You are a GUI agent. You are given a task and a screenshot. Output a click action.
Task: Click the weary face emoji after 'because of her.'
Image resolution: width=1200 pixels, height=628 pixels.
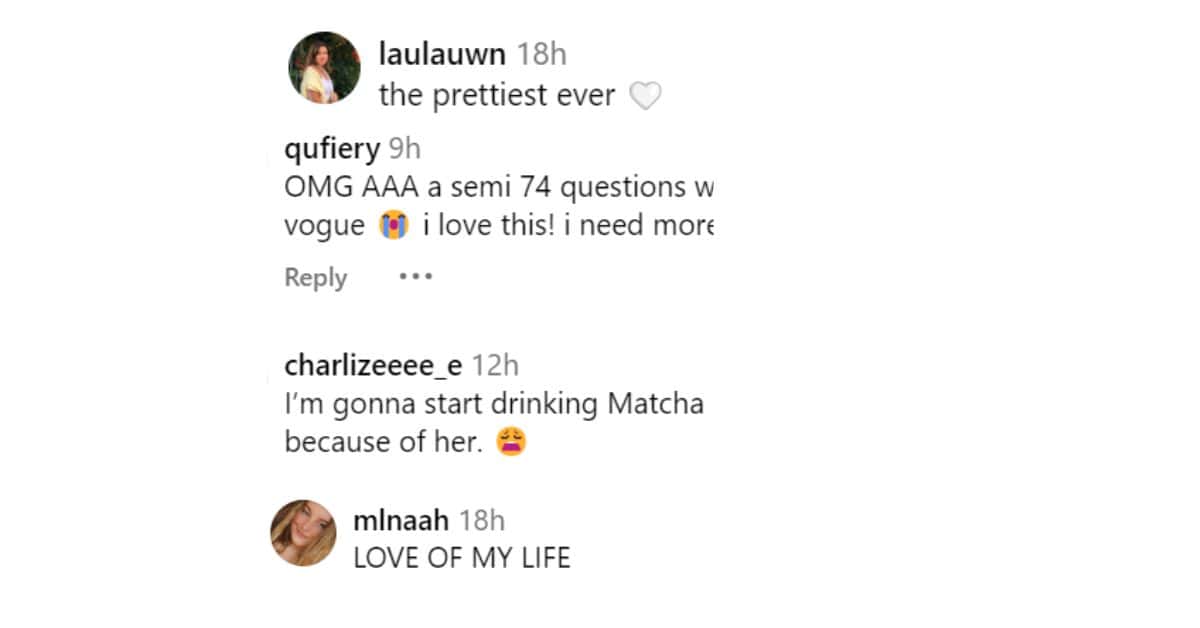511,442
